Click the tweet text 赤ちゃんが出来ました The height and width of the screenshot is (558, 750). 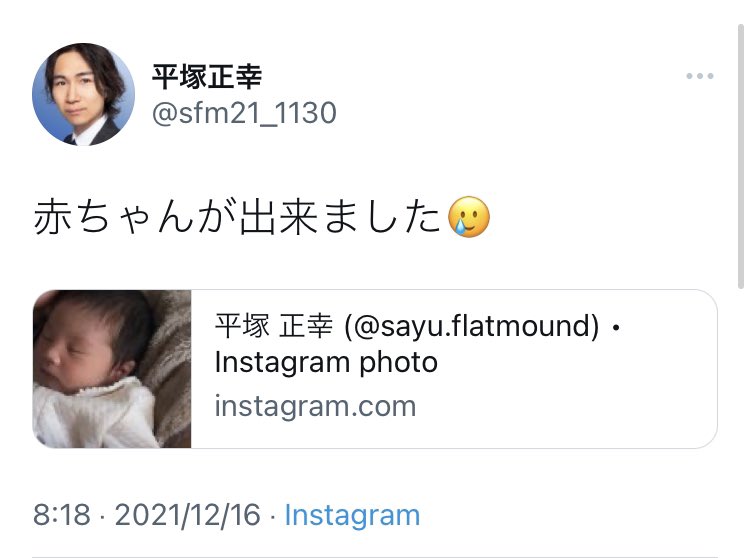(237, 217)
